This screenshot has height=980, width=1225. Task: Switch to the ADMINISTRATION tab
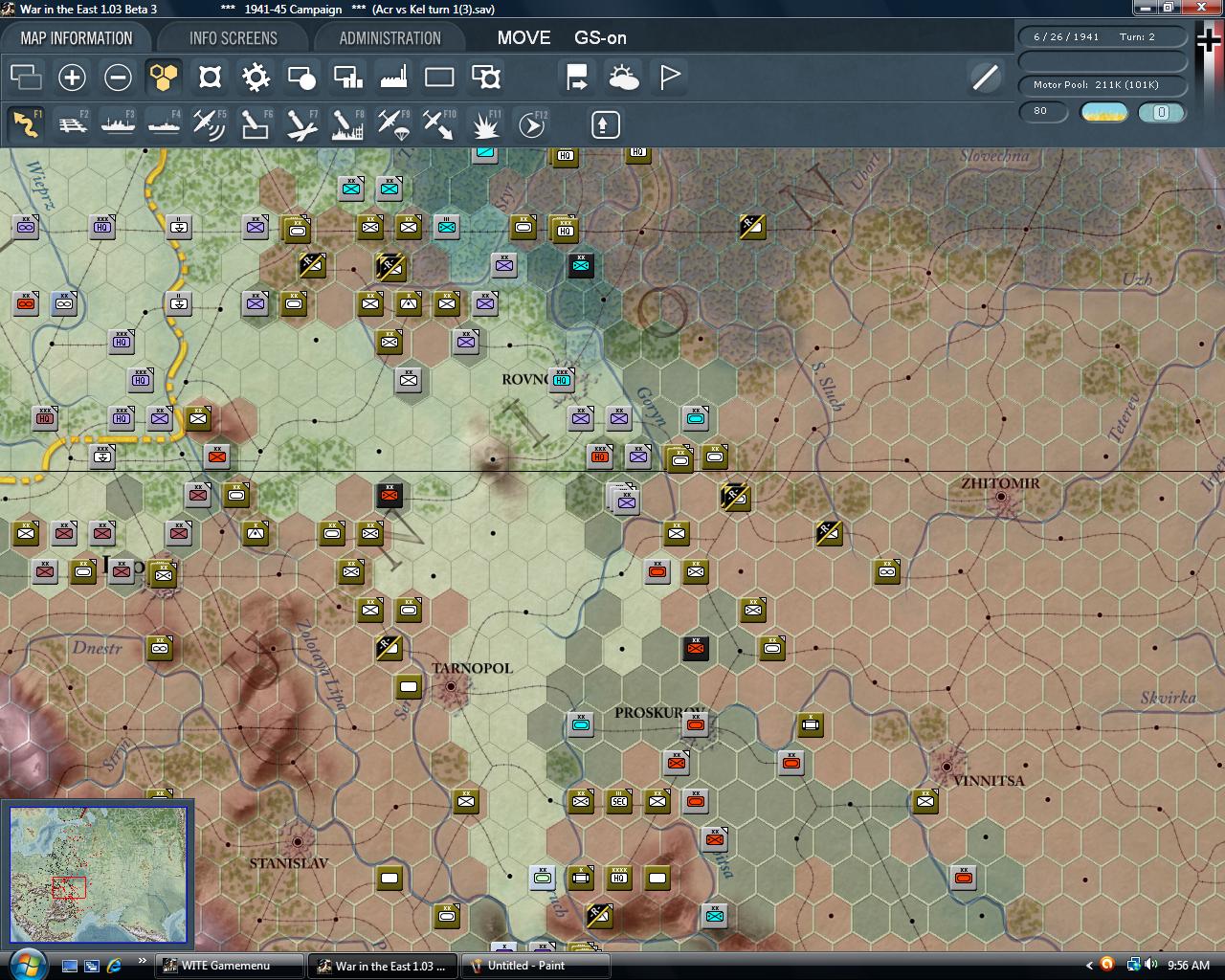388,37
